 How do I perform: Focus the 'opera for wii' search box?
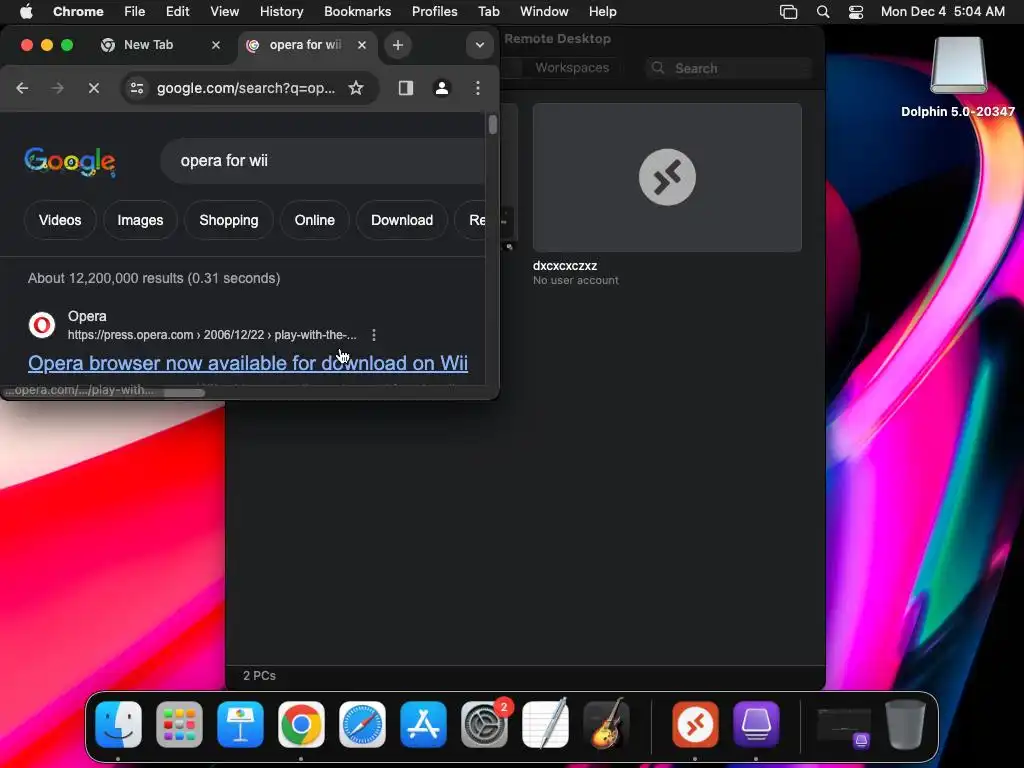pos(323,161)
